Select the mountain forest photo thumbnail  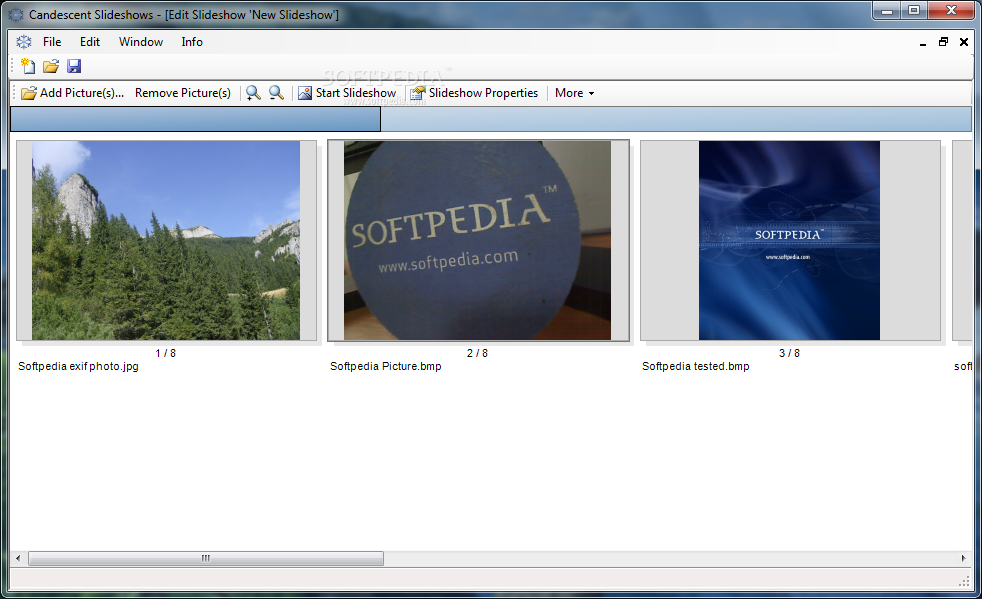(x=166, y=241)
